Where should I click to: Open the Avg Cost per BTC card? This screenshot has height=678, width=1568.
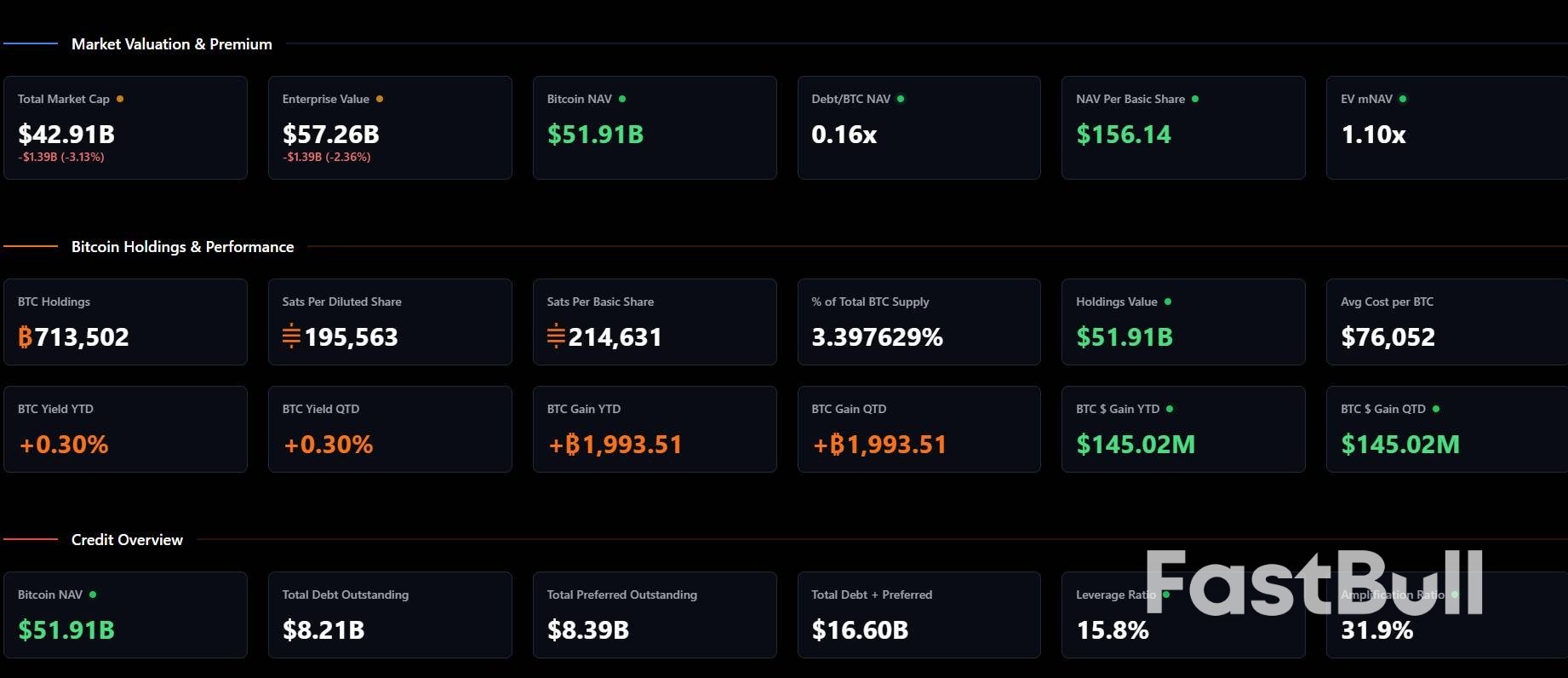[1446, 322]
